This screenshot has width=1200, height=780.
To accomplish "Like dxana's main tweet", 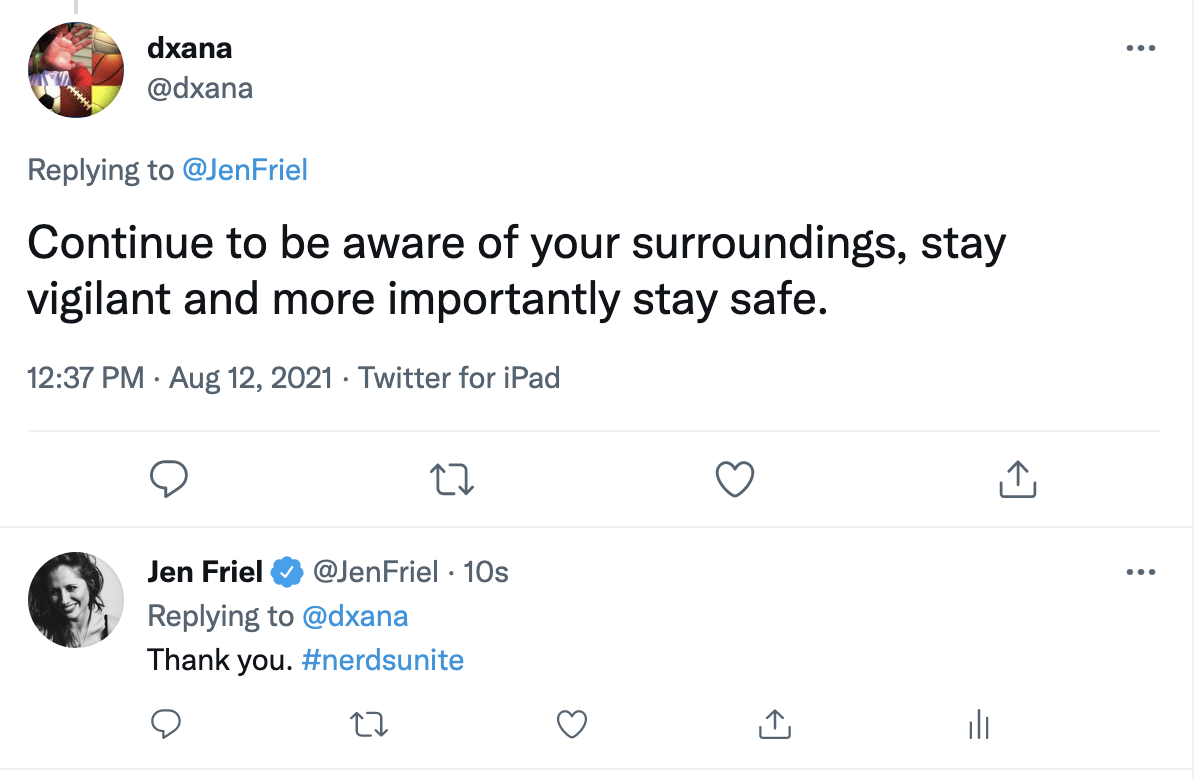I will (x=736, y=480).
